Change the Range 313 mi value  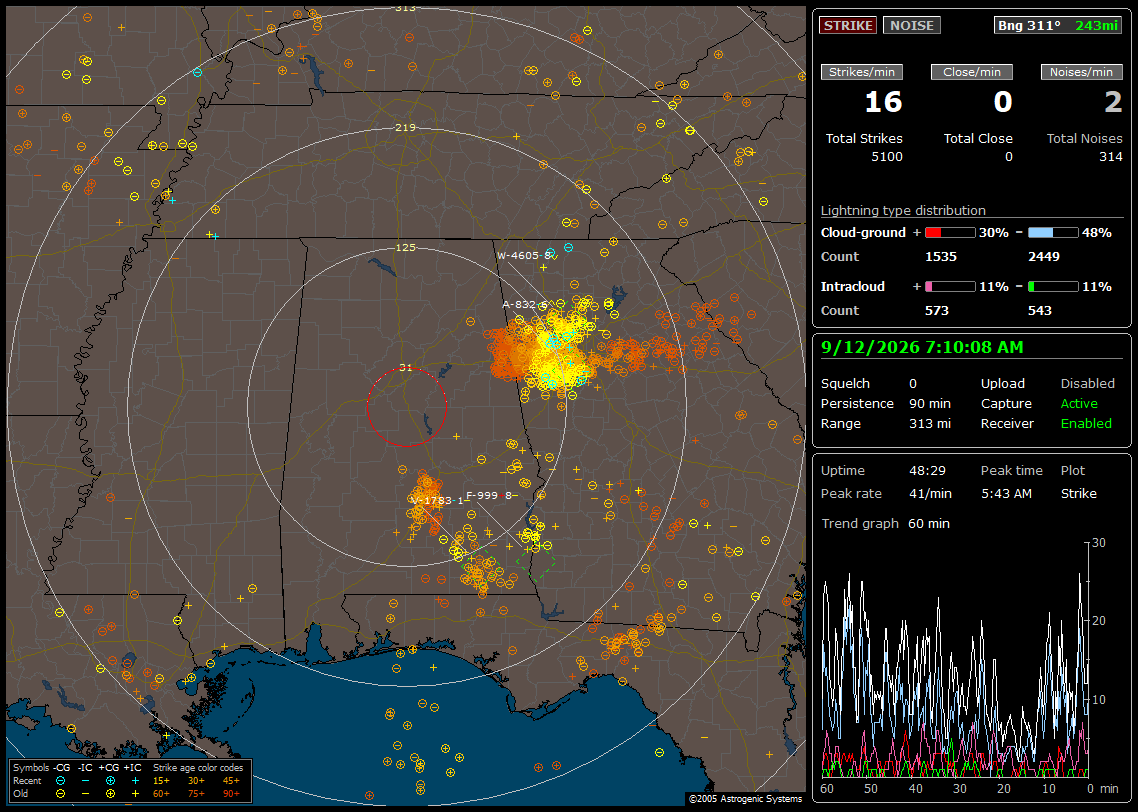pyautogui.click(x=930, y=424)
